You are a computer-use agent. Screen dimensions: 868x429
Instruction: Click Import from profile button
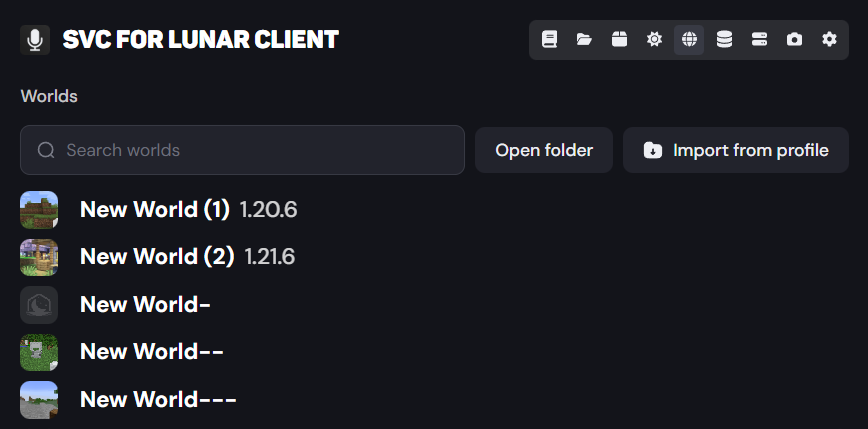tap(736, 150)
